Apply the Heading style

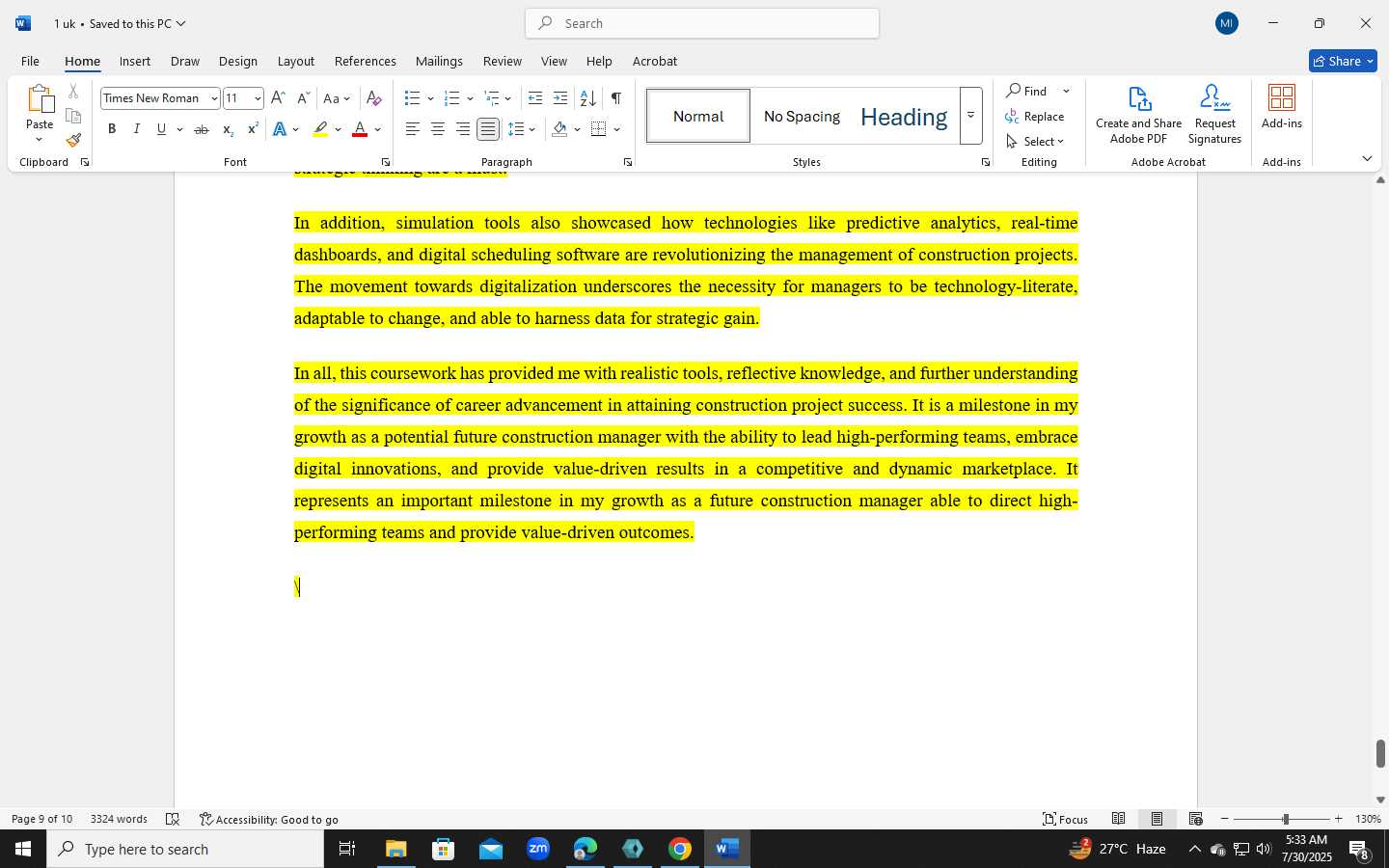[904, 116]
